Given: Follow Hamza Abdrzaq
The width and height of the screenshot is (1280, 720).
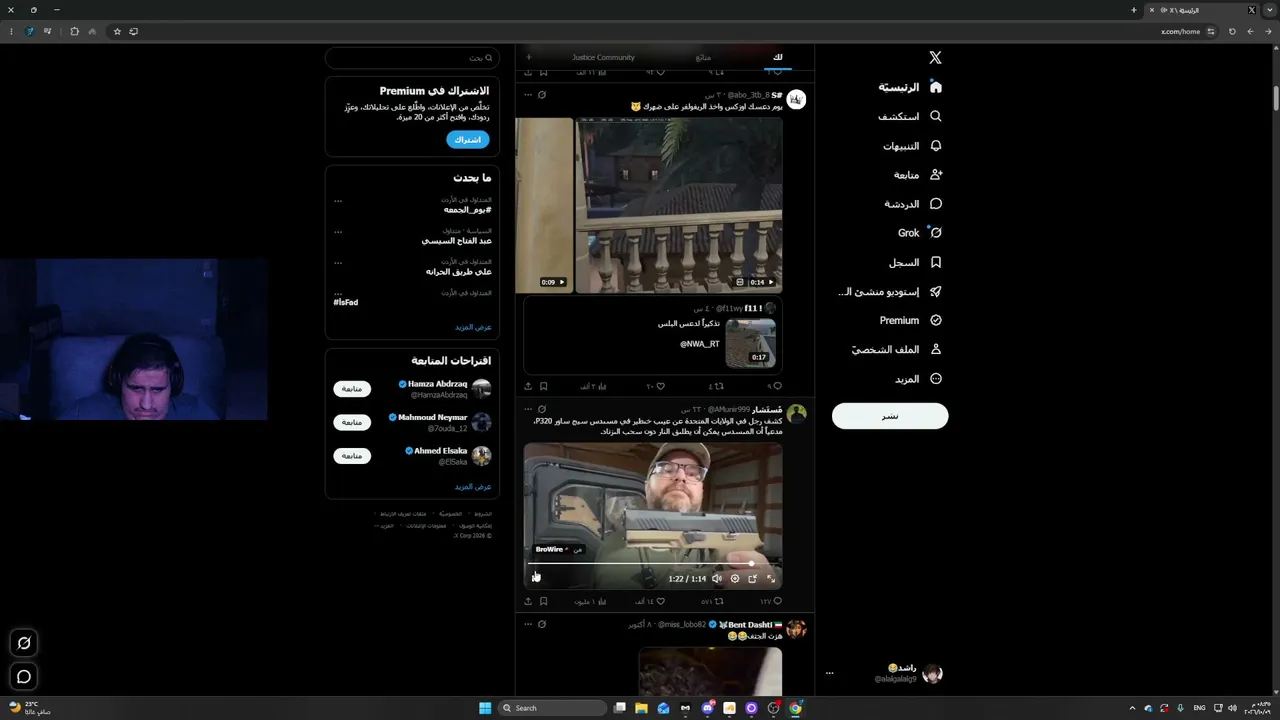Looking at the screenshot, I should (352, 388).
